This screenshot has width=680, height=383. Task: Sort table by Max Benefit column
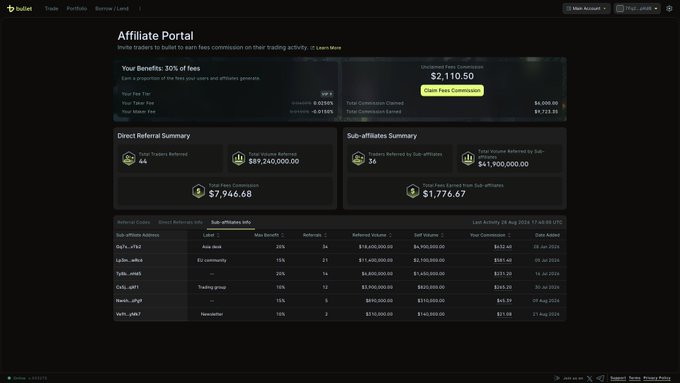tap(269, 235)
